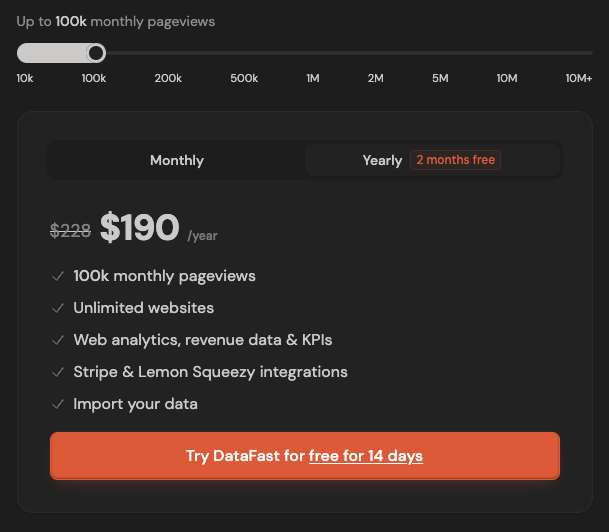Click checkmark beside Import your data

tap(58, 404)
